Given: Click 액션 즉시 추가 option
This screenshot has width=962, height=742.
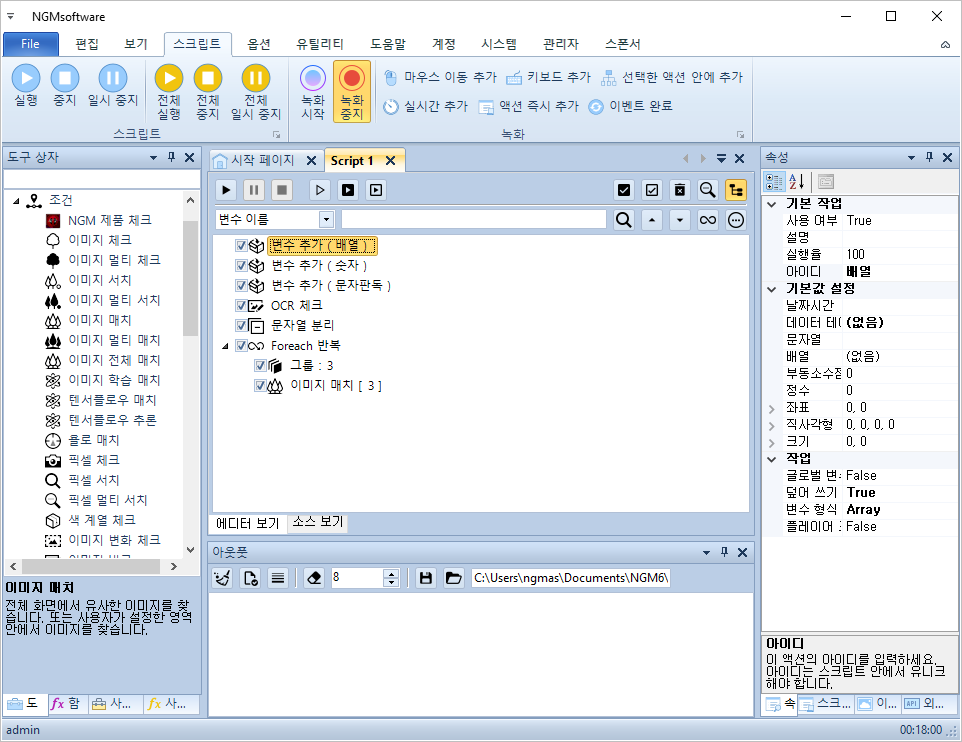Looking at the screenshot, I should 528,107.
